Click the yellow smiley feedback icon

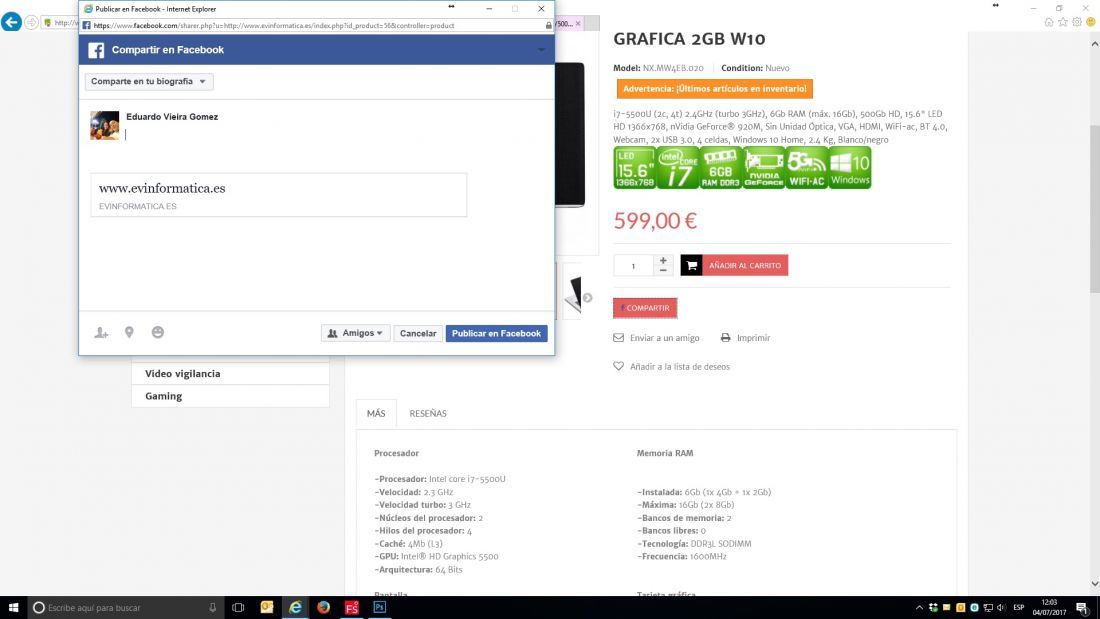click(x=1091, y=22)
